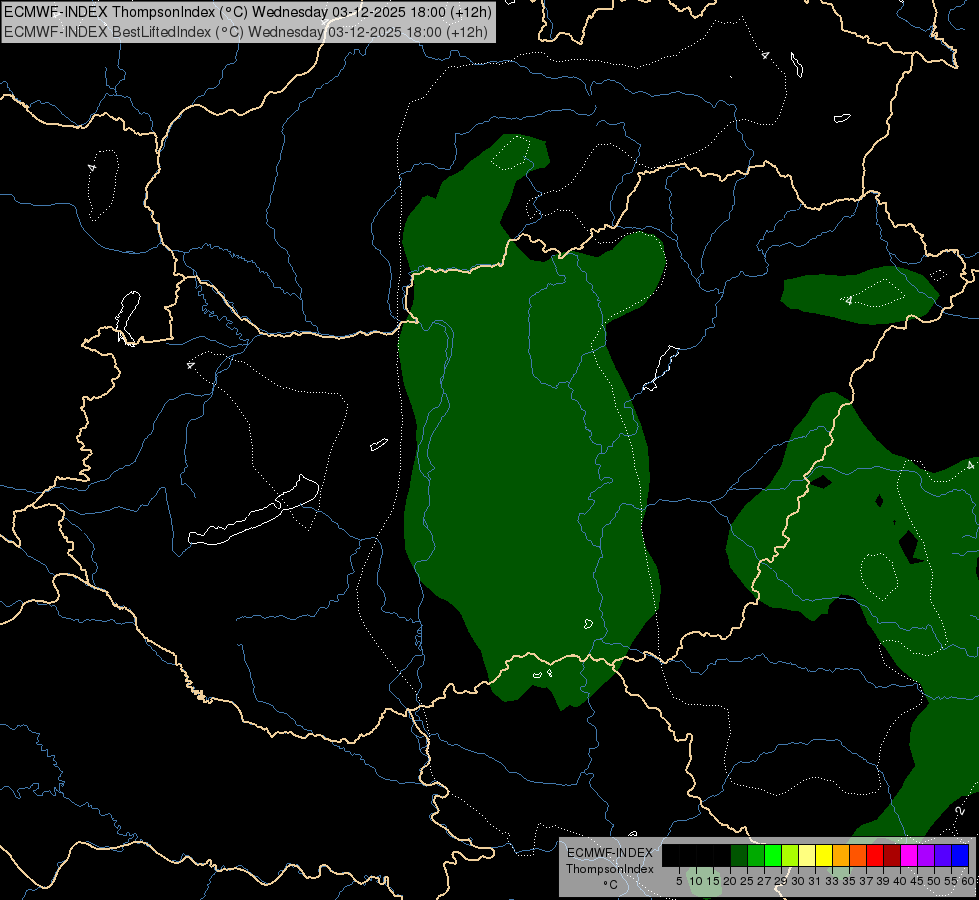Select the red 37–39 legend swatch
This screenshot has width=979, height=900.
(x=875, y=855)
